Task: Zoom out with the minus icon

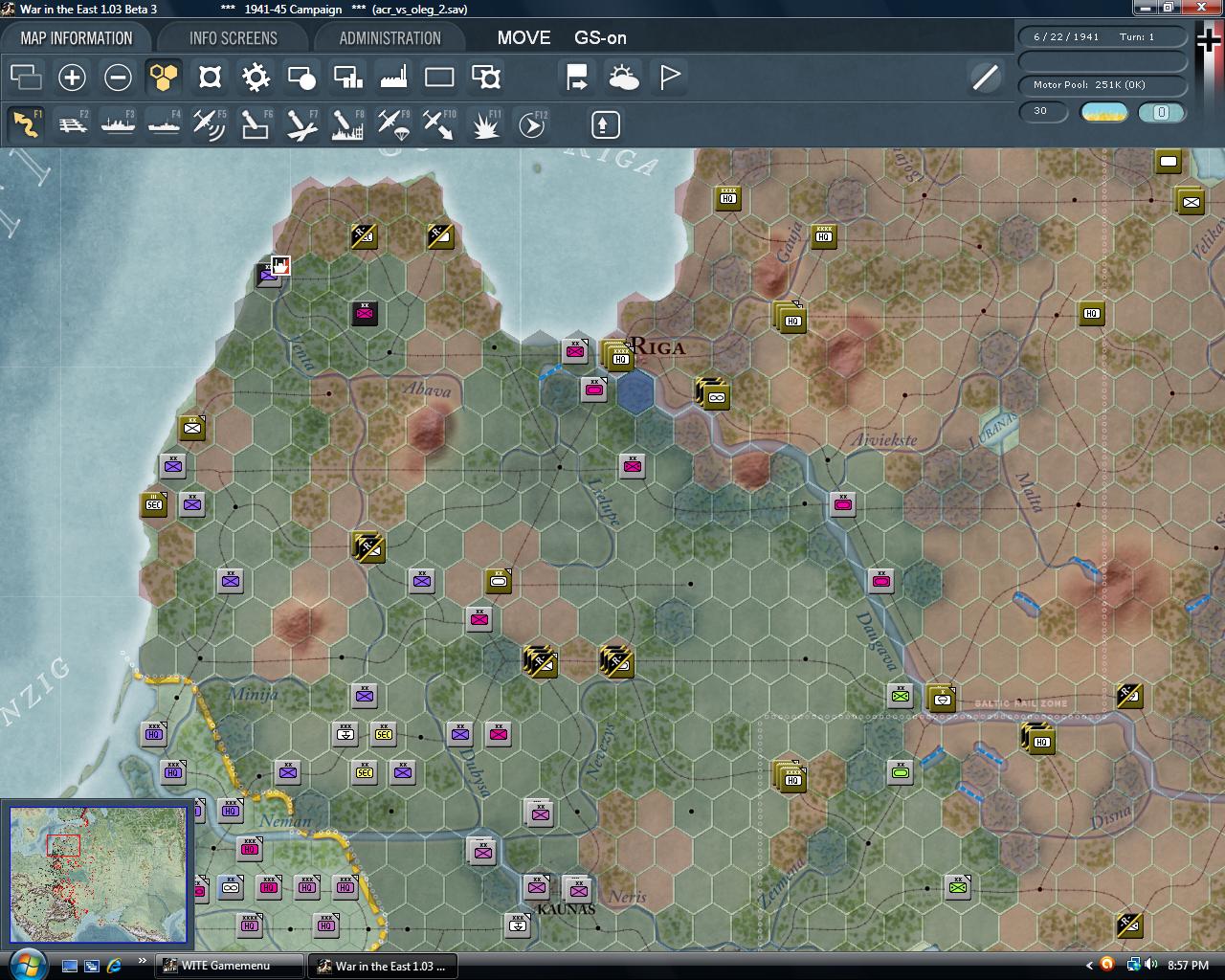Action: coord(118,78)
